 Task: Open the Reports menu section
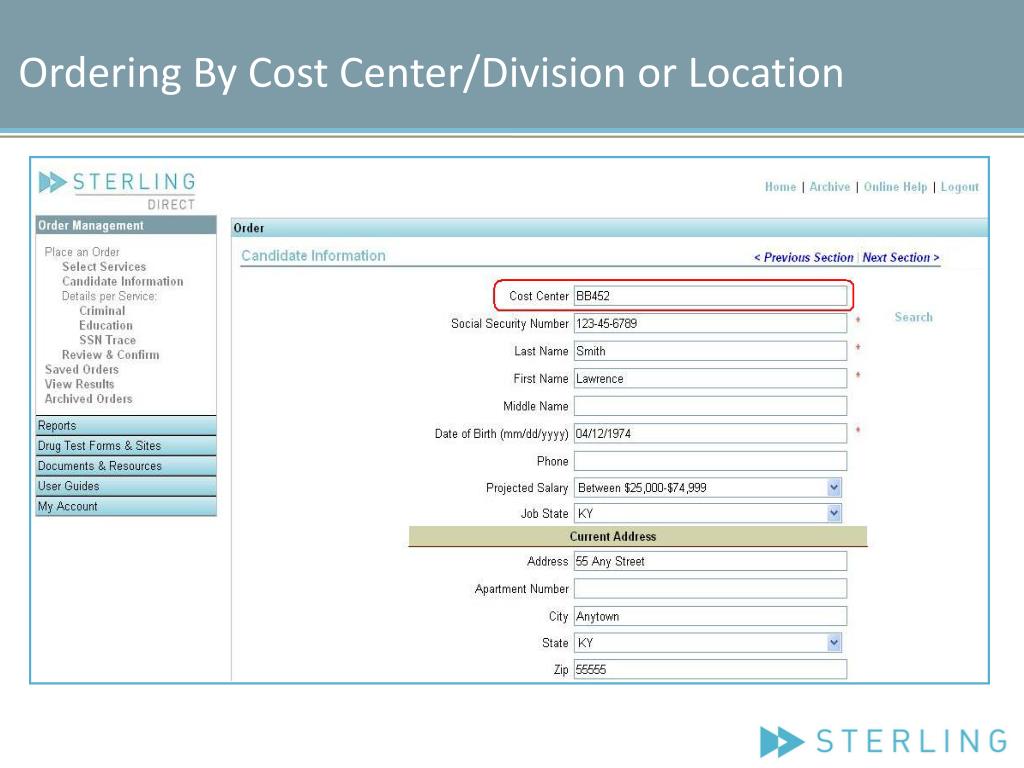126,426
